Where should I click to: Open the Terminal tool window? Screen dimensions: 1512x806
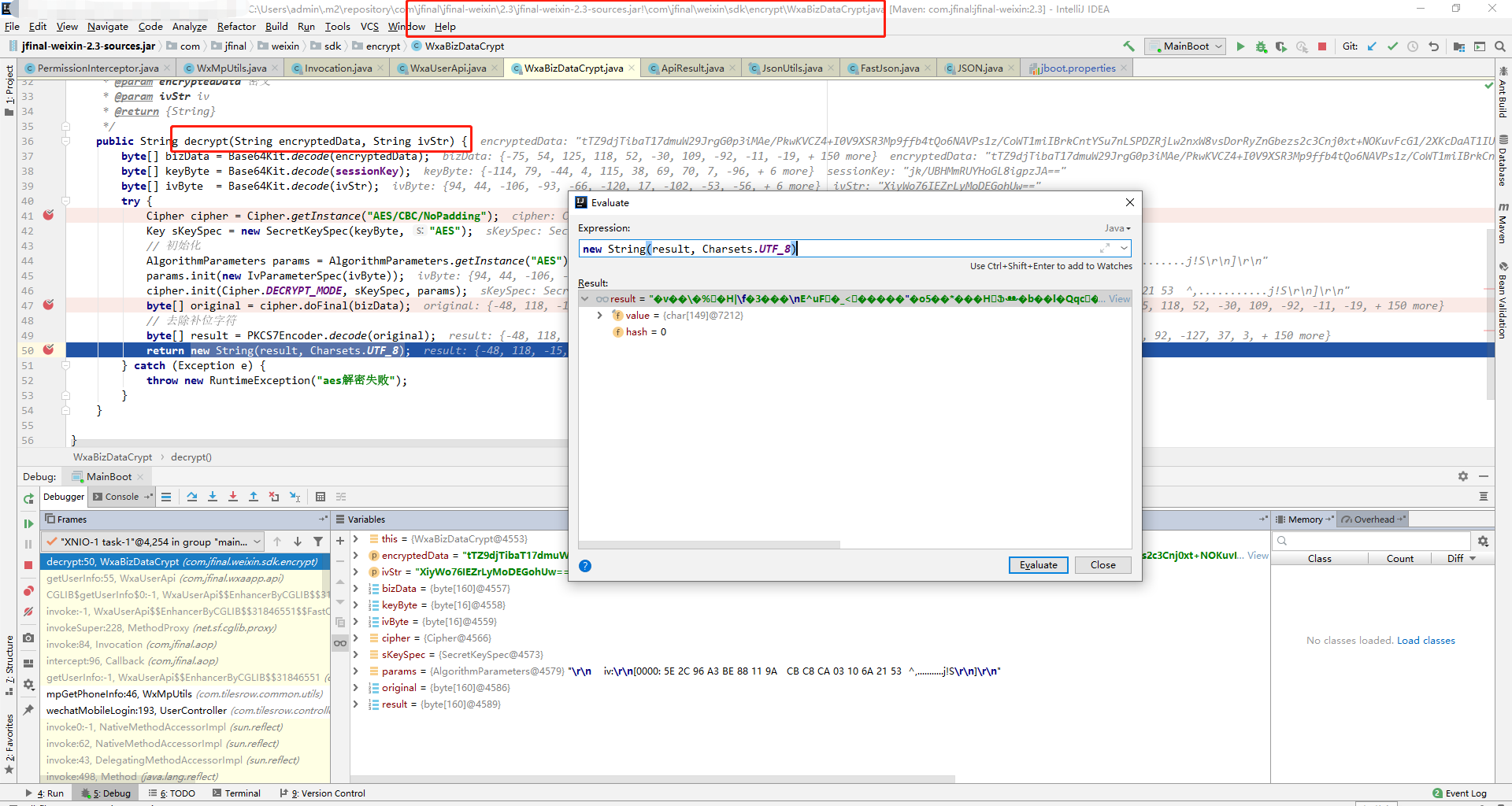tap(236, 793)
